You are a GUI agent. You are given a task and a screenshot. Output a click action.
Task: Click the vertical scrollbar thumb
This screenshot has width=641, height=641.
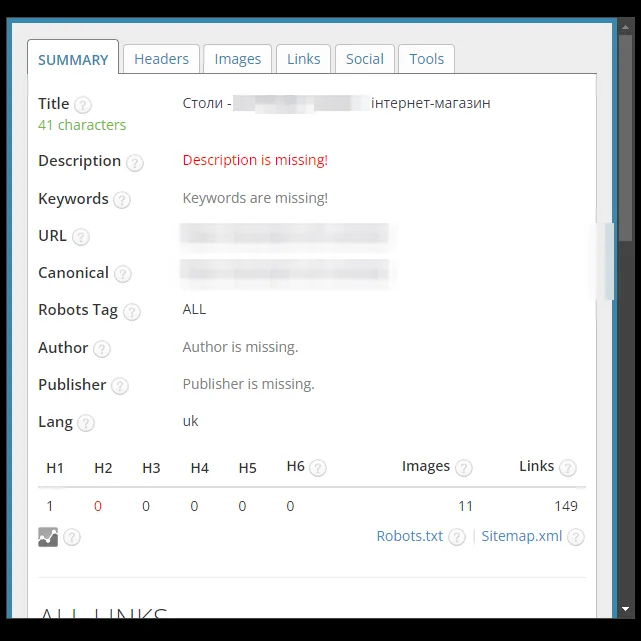pyautogui.click(x=625, y=138)
